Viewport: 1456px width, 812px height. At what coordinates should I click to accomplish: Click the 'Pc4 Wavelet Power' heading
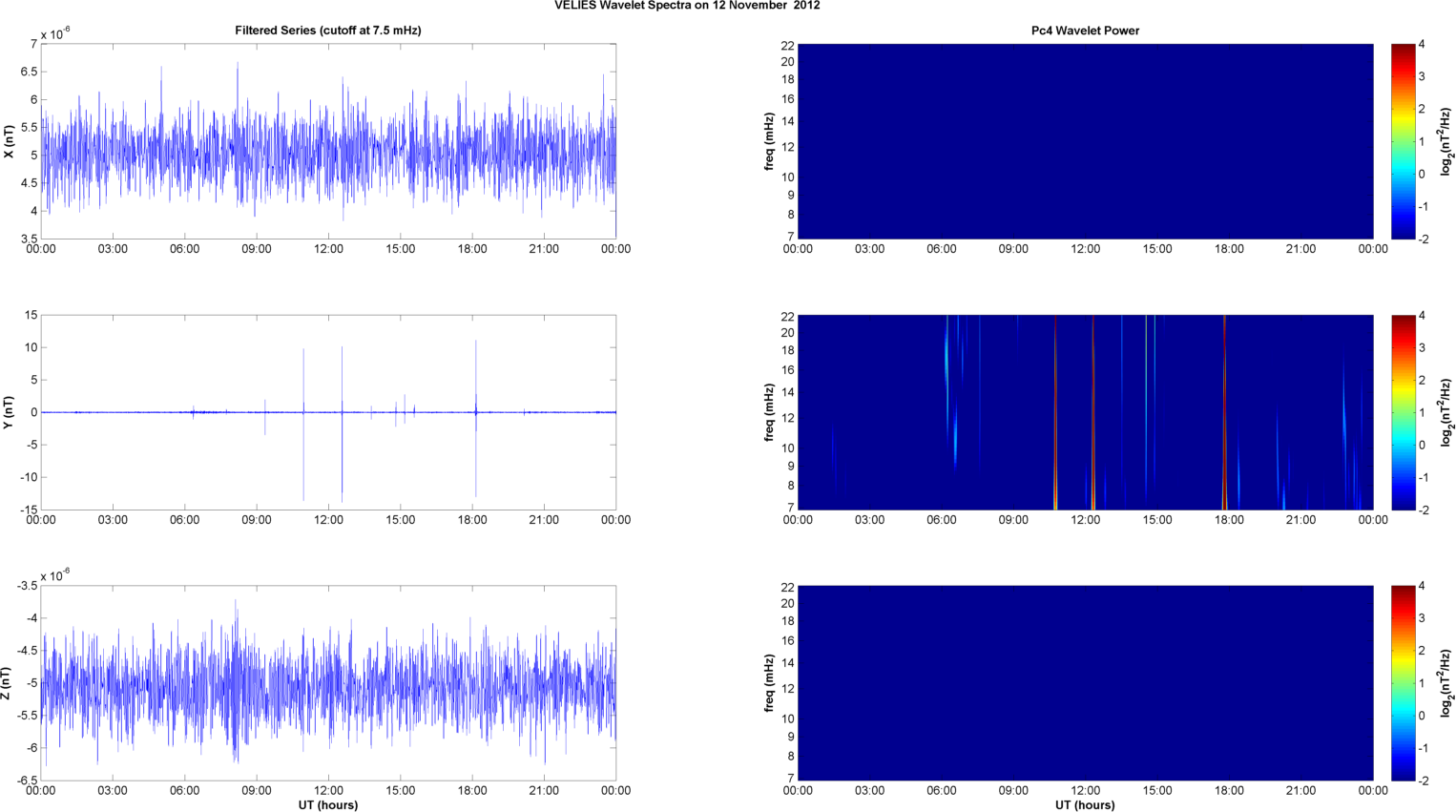tap(1085, 31)
